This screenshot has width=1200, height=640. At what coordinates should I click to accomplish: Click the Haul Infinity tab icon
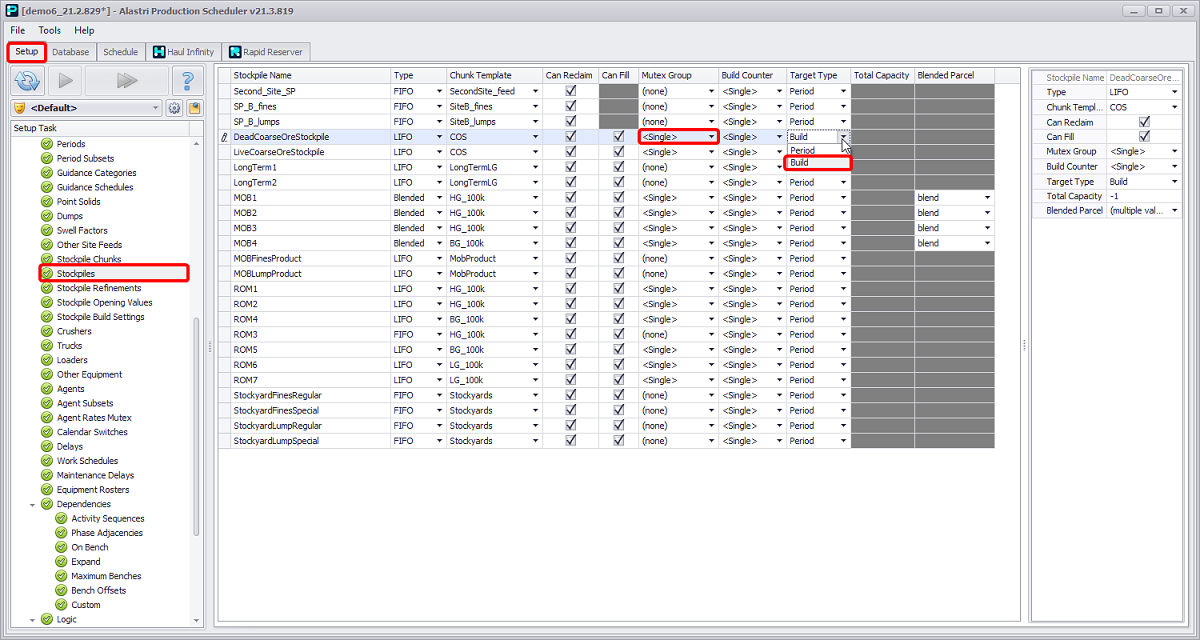pos(159,52)
